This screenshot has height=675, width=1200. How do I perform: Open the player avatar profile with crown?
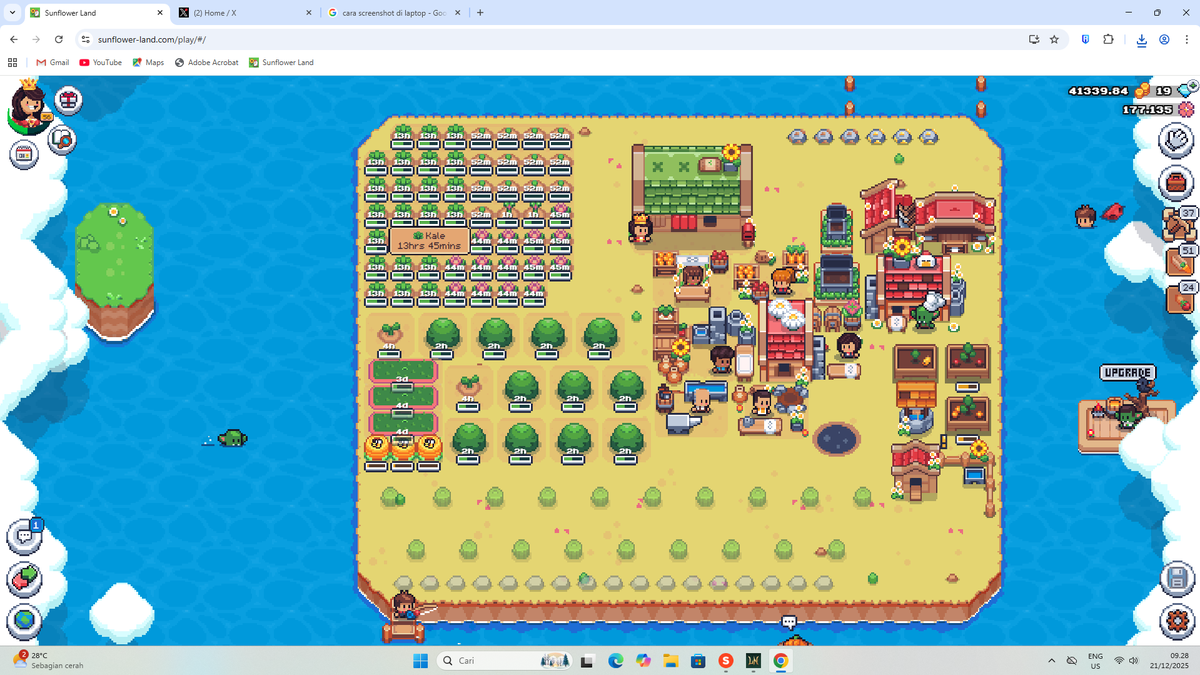click(x=30, y=108)
